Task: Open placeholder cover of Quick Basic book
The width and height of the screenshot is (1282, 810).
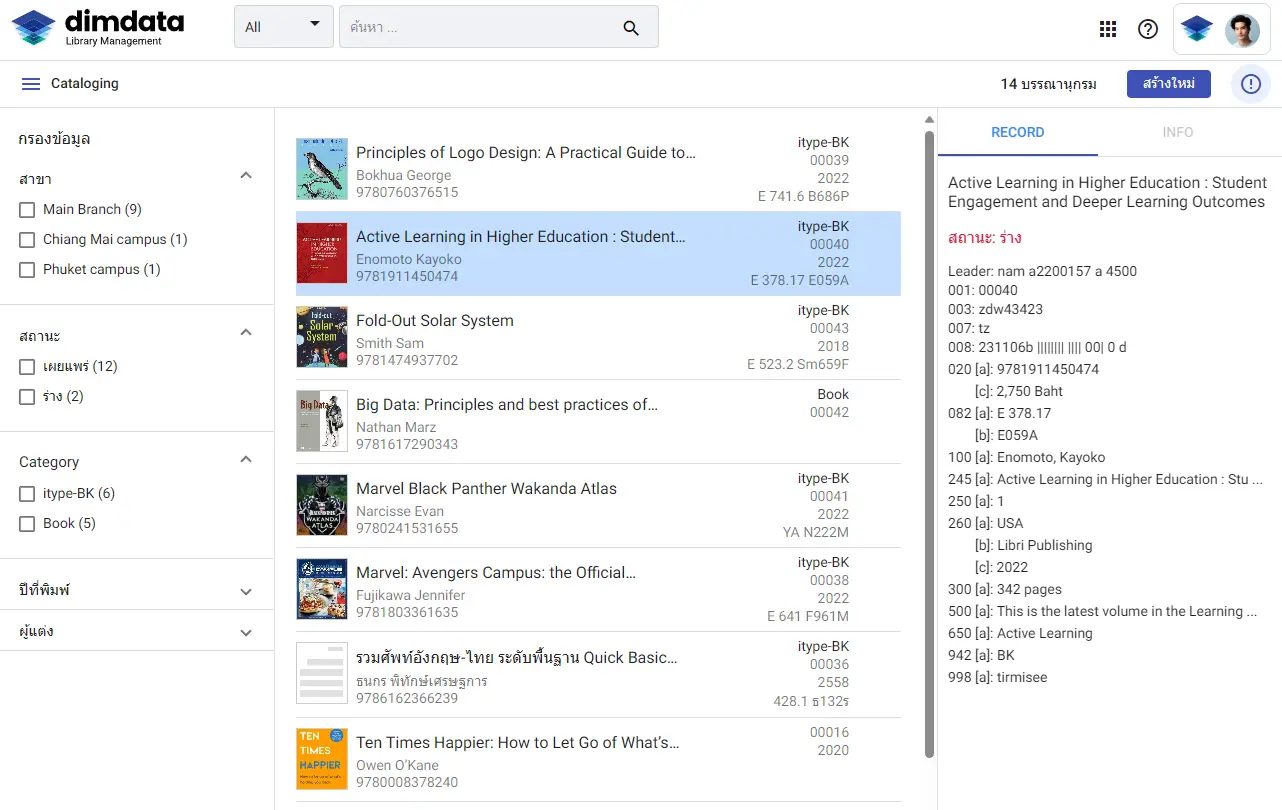Action: (x=322, y=673)
